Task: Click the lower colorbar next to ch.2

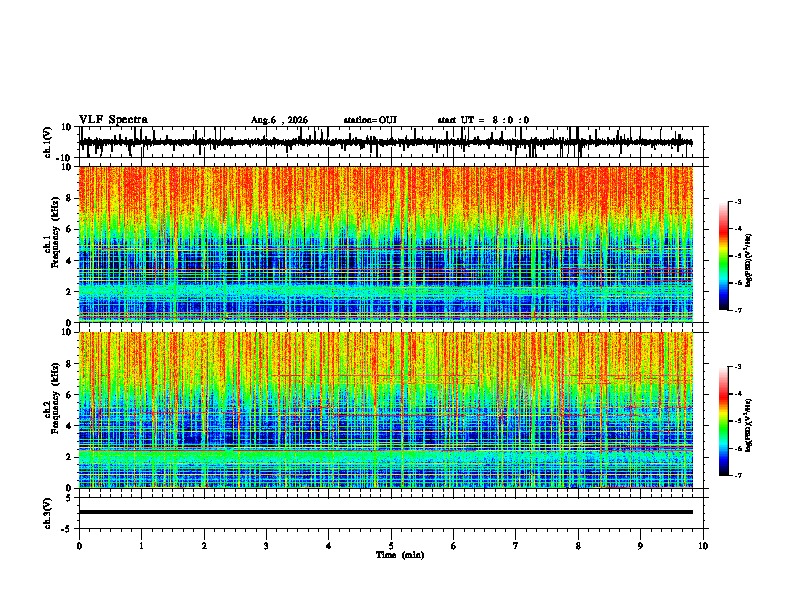Action: pos(723,421)
